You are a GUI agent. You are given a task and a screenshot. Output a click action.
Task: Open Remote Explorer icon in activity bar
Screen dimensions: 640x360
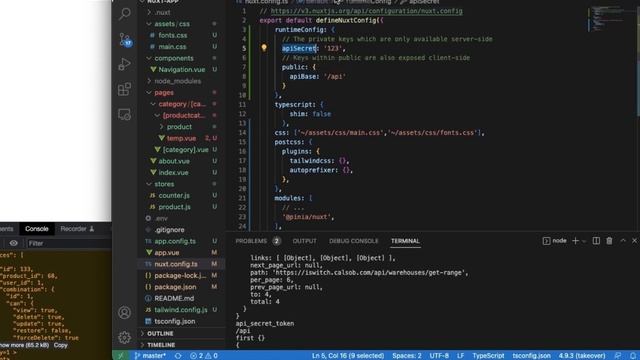(124, 114)
